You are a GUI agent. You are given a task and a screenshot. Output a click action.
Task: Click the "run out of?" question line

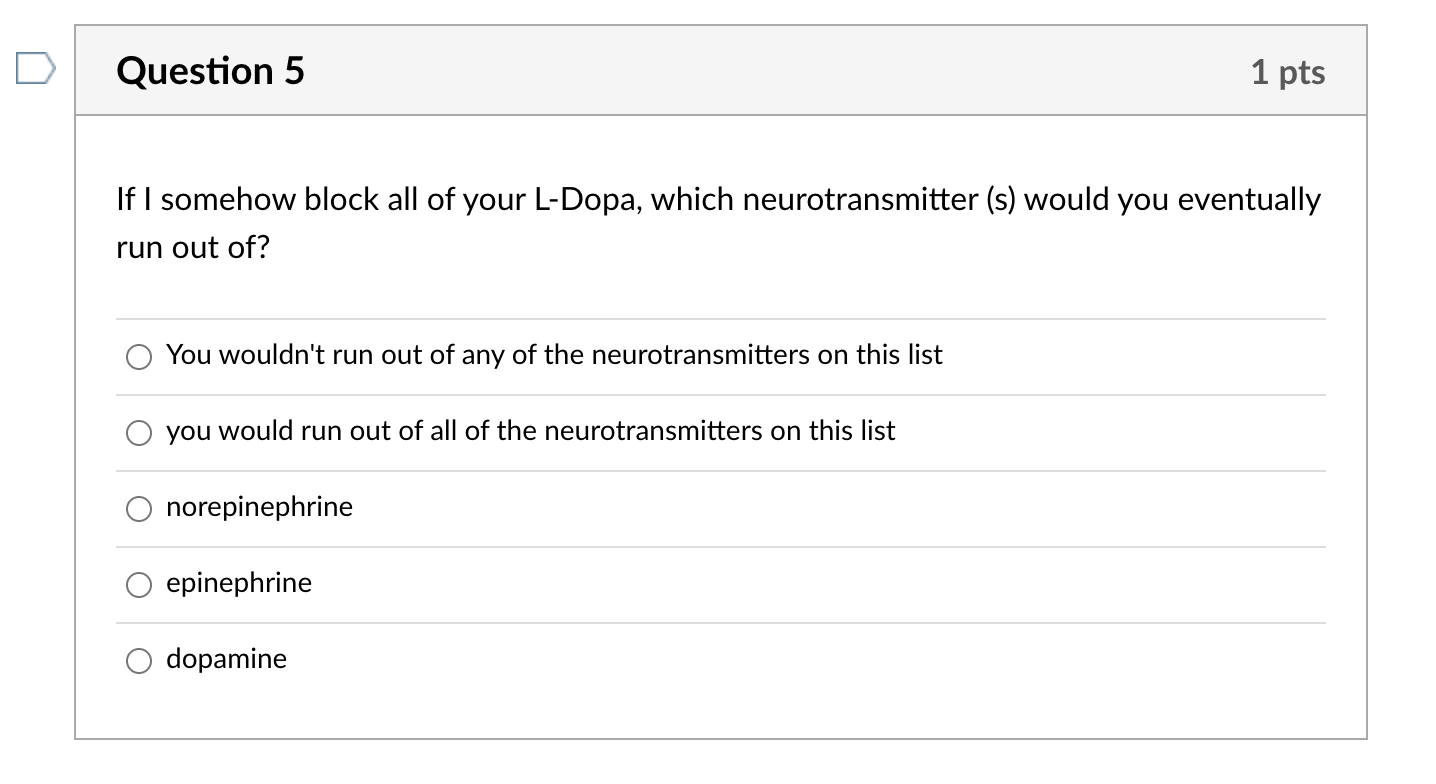point(193,248)
